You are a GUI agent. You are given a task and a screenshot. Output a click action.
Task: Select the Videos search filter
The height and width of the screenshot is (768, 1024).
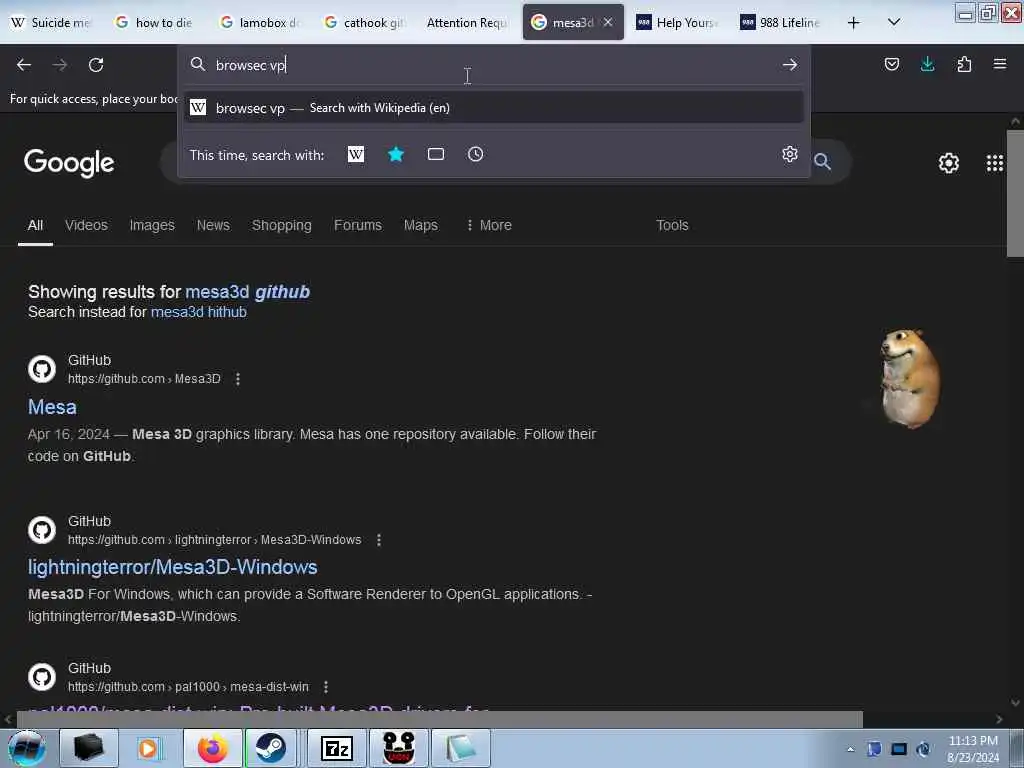pos(86,225)
